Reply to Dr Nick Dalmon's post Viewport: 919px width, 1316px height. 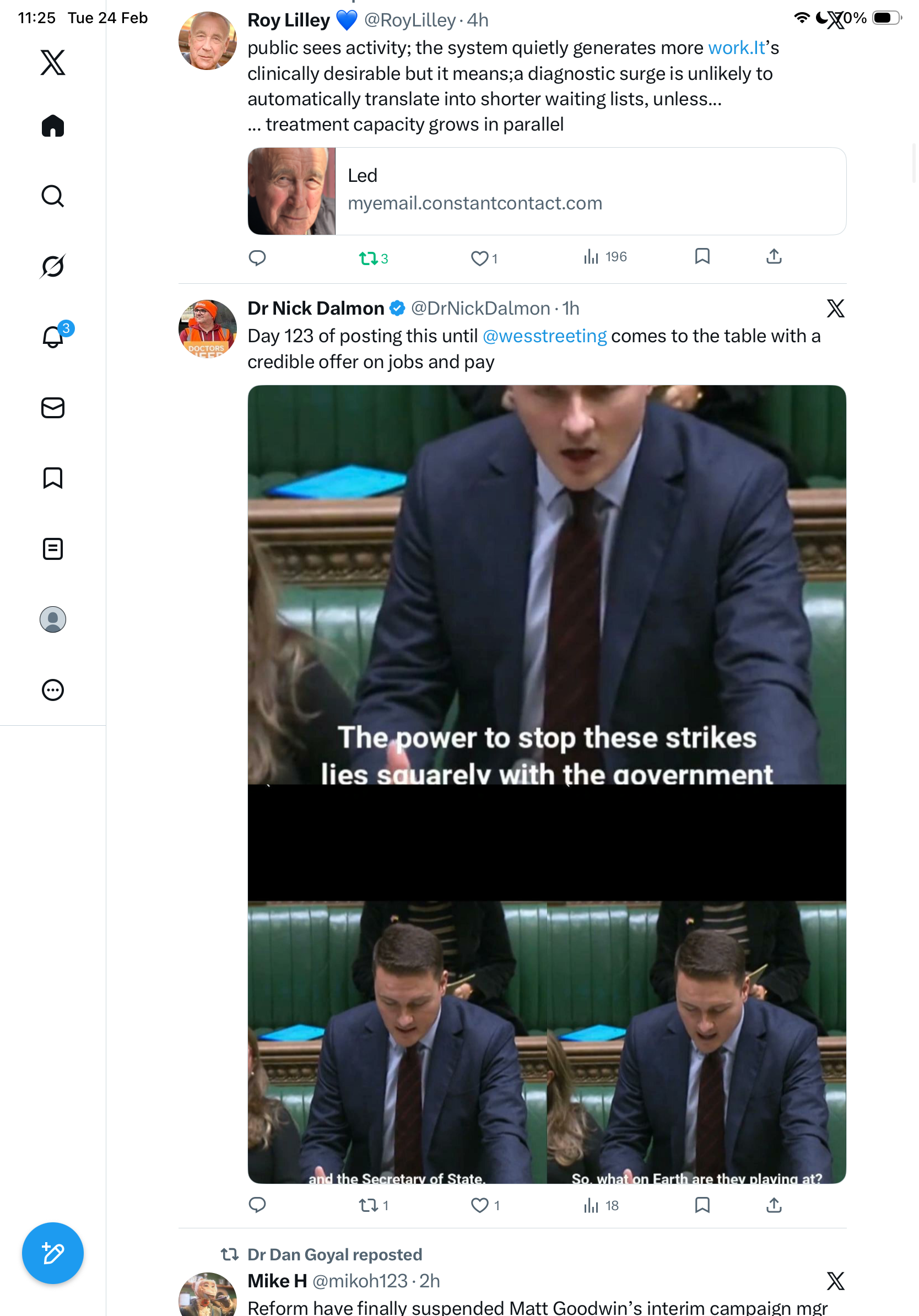coord(257,1205)
